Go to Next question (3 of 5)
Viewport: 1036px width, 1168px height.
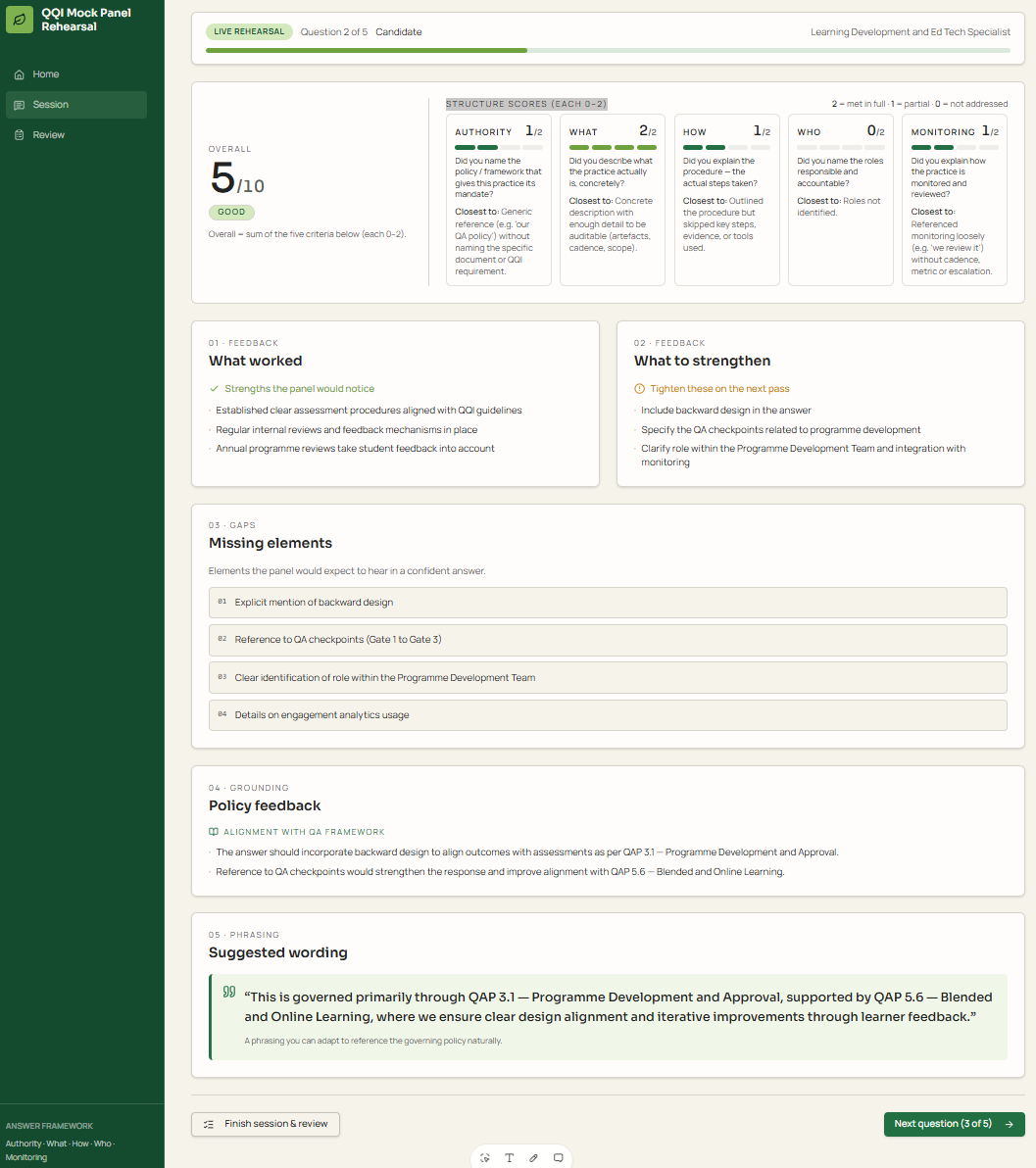coord(954,1124)
